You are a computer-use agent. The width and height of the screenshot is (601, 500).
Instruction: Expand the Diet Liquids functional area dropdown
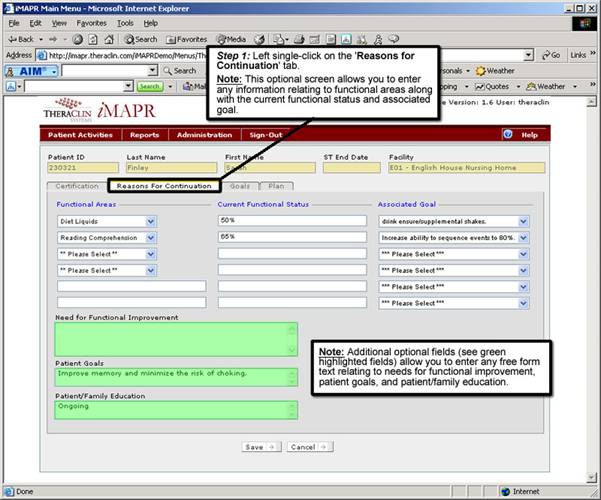coord(151,221)
